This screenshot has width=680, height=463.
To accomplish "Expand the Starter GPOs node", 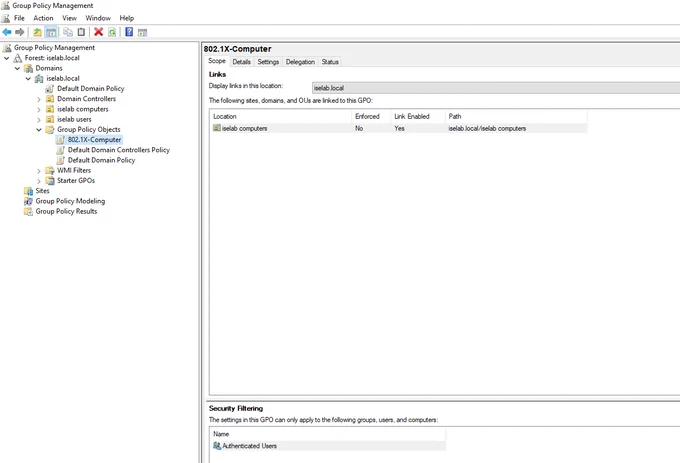I will click(x=39, y=181).
